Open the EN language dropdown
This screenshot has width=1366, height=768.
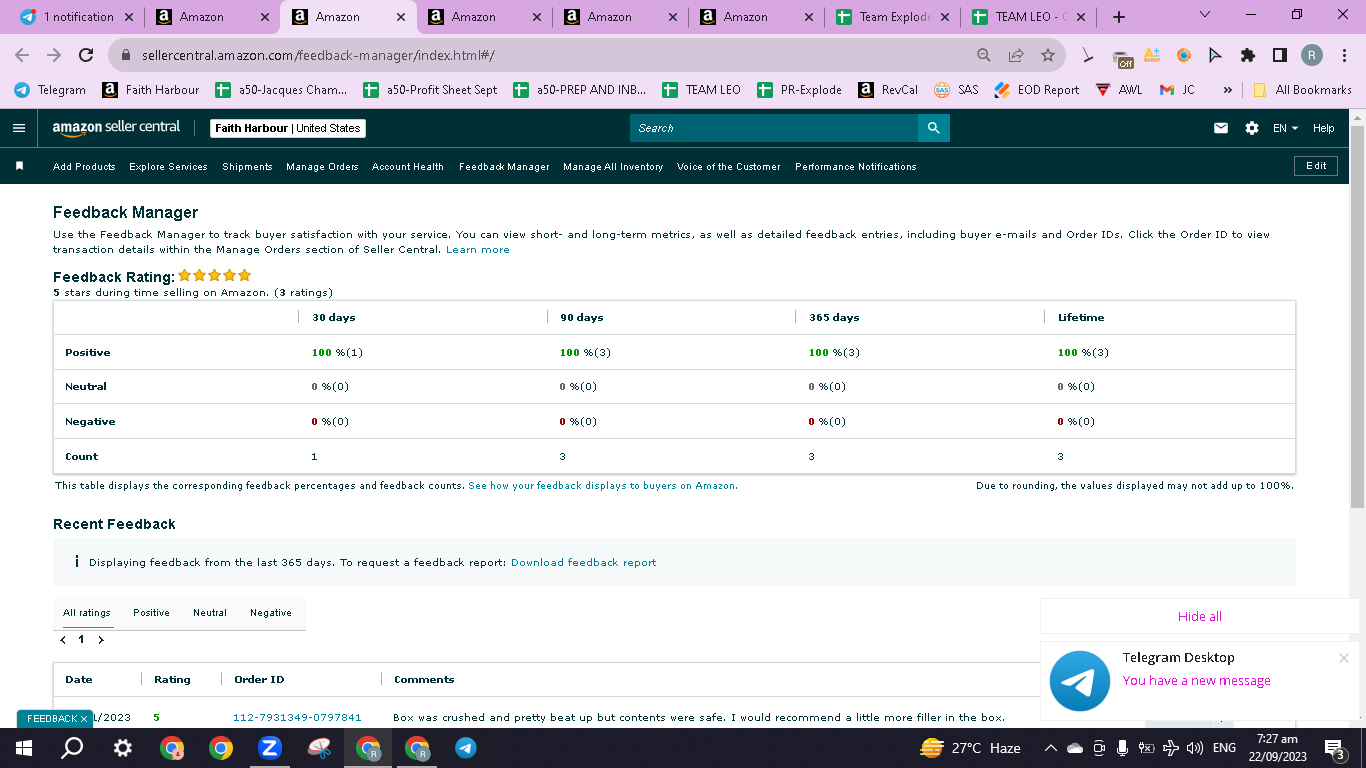(x=1285, y=128)
